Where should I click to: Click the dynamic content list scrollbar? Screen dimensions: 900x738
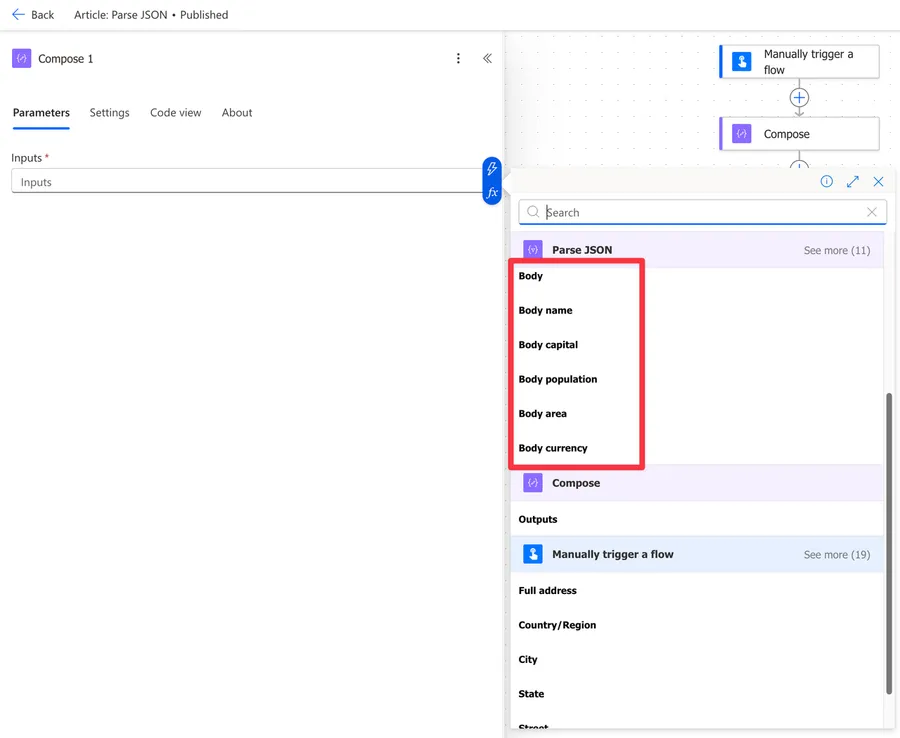point(888,540)
